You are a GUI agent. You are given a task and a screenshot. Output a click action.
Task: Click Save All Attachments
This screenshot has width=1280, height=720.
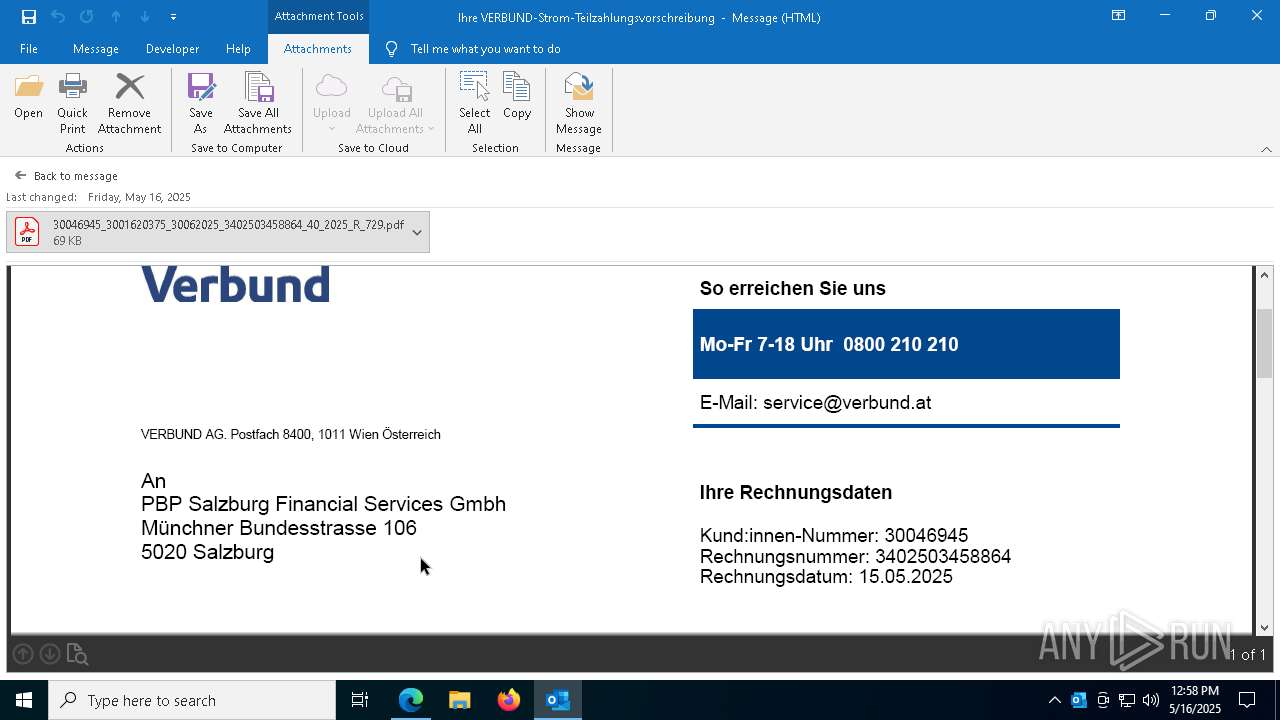click(258, 104)
